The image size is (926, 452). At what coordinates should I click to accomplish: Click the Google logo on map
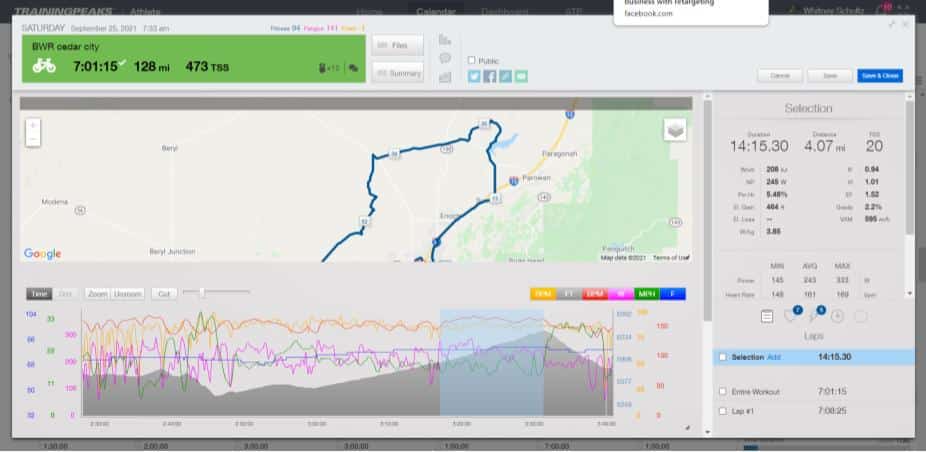[43, 253]
